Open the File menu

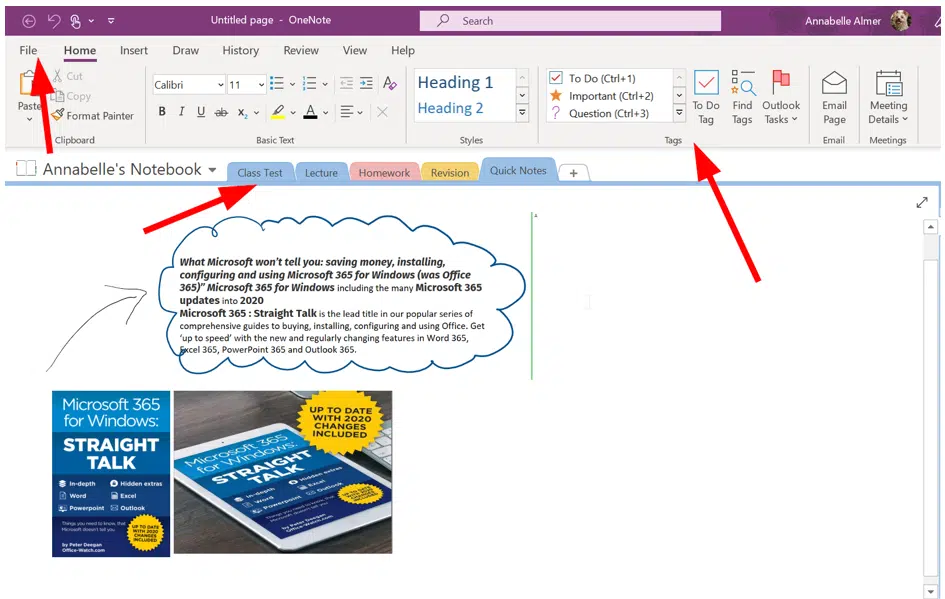[28, 51]
